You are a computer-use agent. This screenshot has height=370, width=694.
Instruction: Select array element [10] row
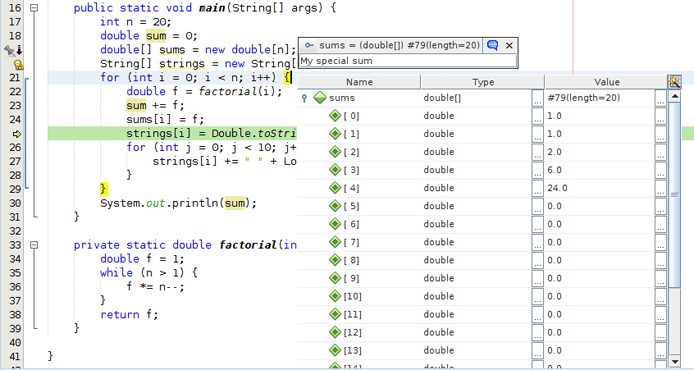click(482, 297)
